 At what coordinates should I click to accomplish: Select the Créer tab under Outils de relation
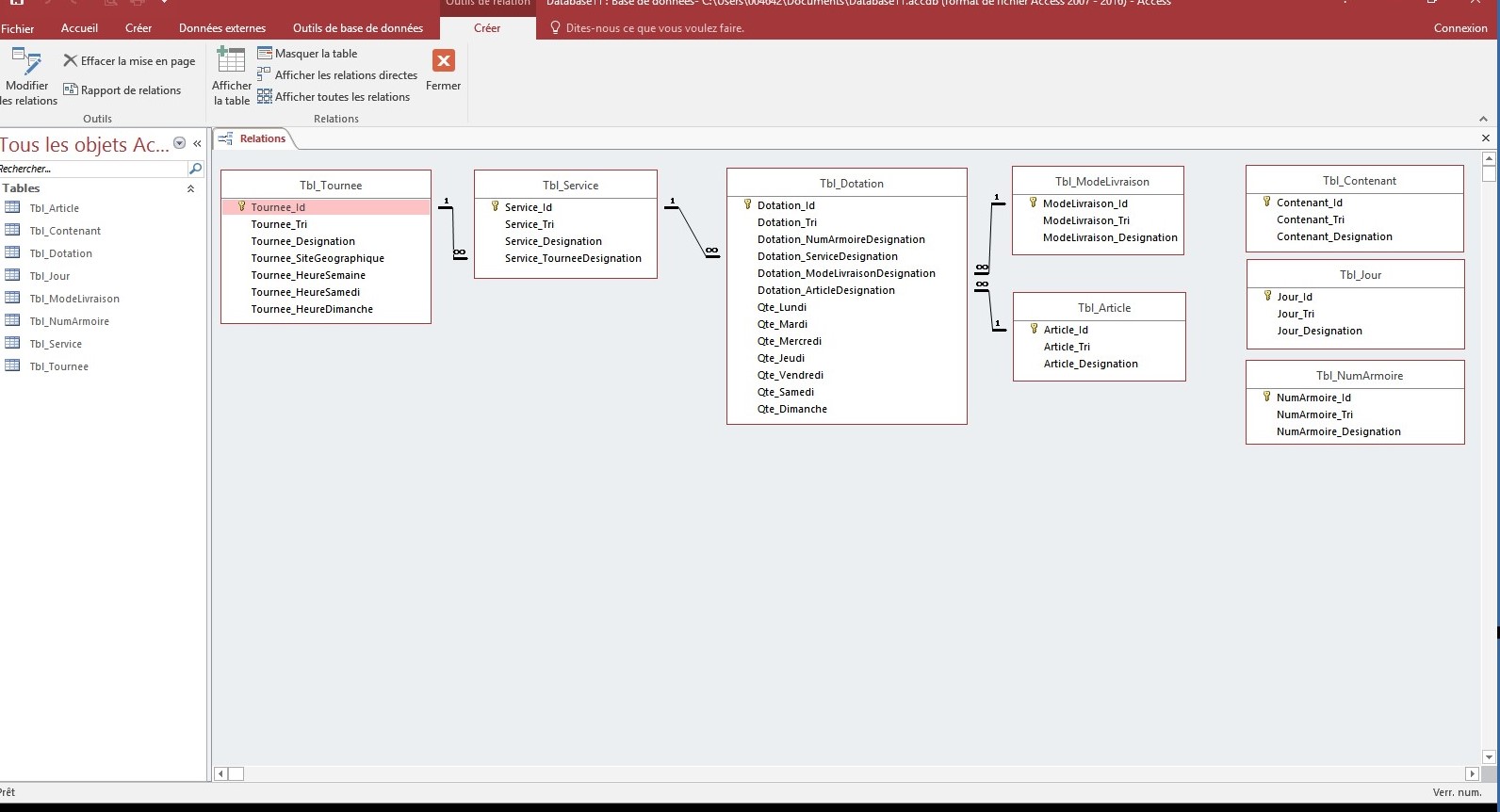click(487, 28)
